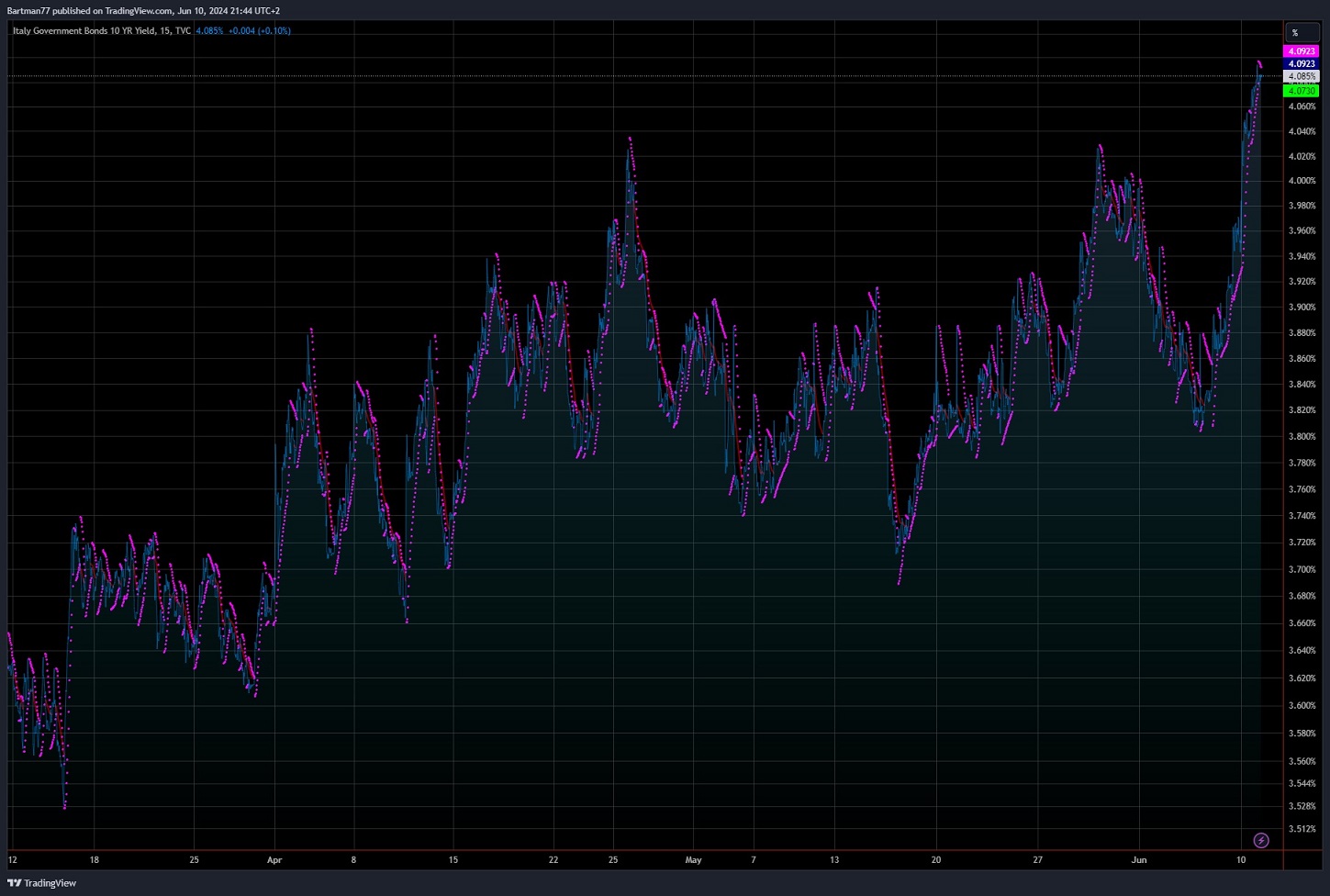1330x896 pixels.
Task: Click the 3.512% tick on price axis
Action: pyautogui.click(x=1302, y=829)
